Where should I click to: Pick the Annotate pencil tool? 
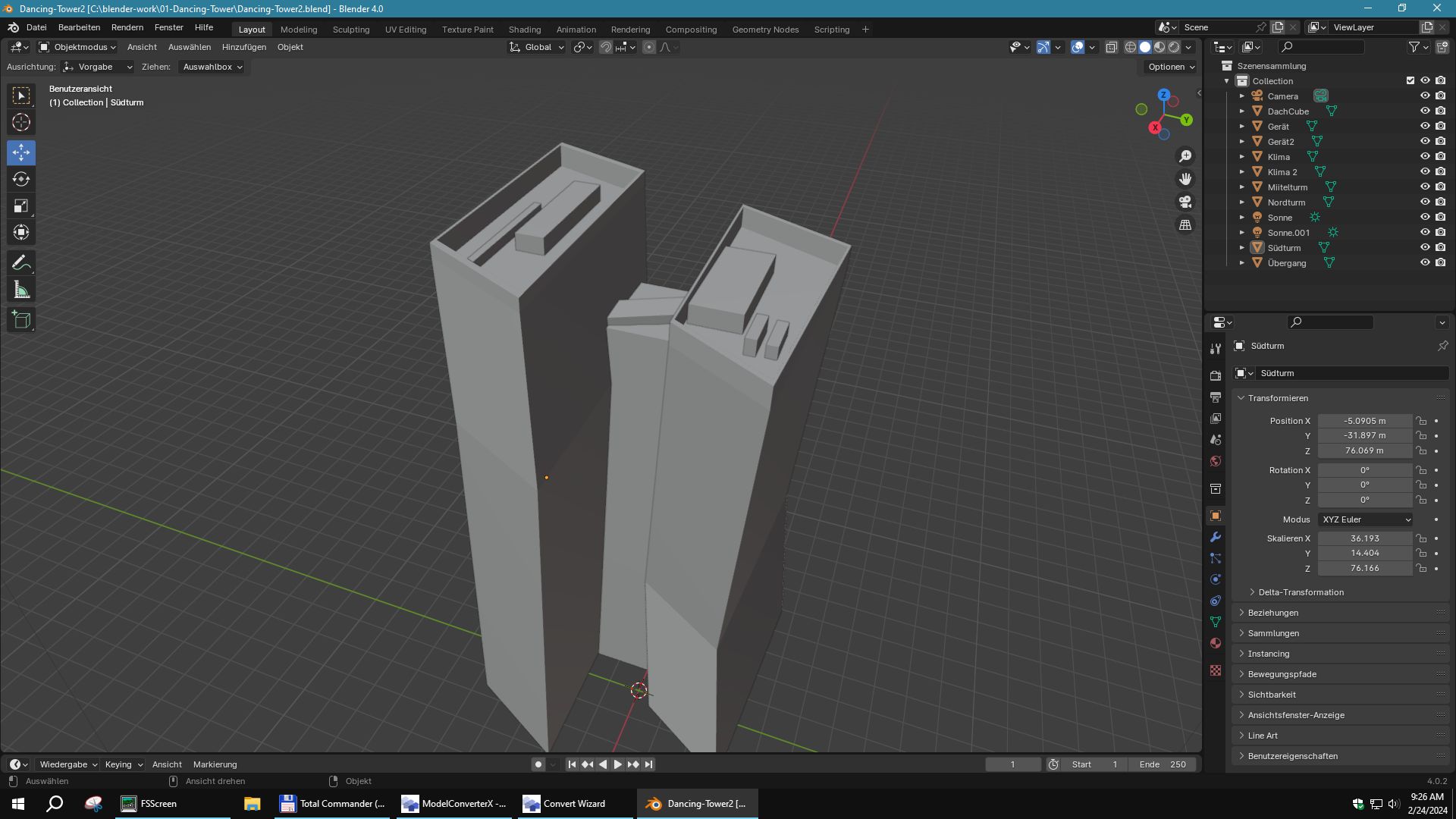point(21,263)
